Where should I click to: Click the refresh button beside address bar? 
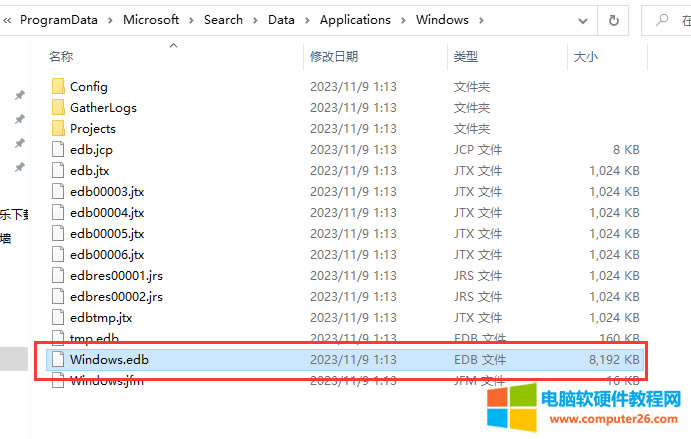point(613,20)
